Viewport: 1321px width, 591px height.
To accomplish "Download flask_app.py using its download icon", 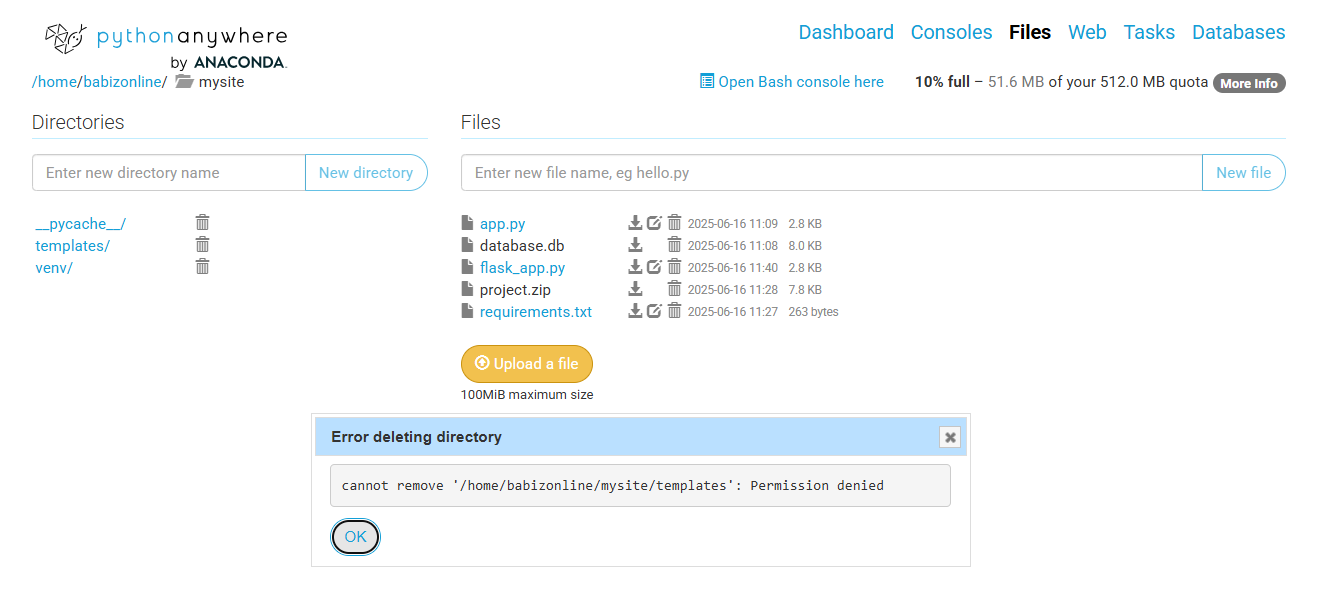I will [635, 267].
